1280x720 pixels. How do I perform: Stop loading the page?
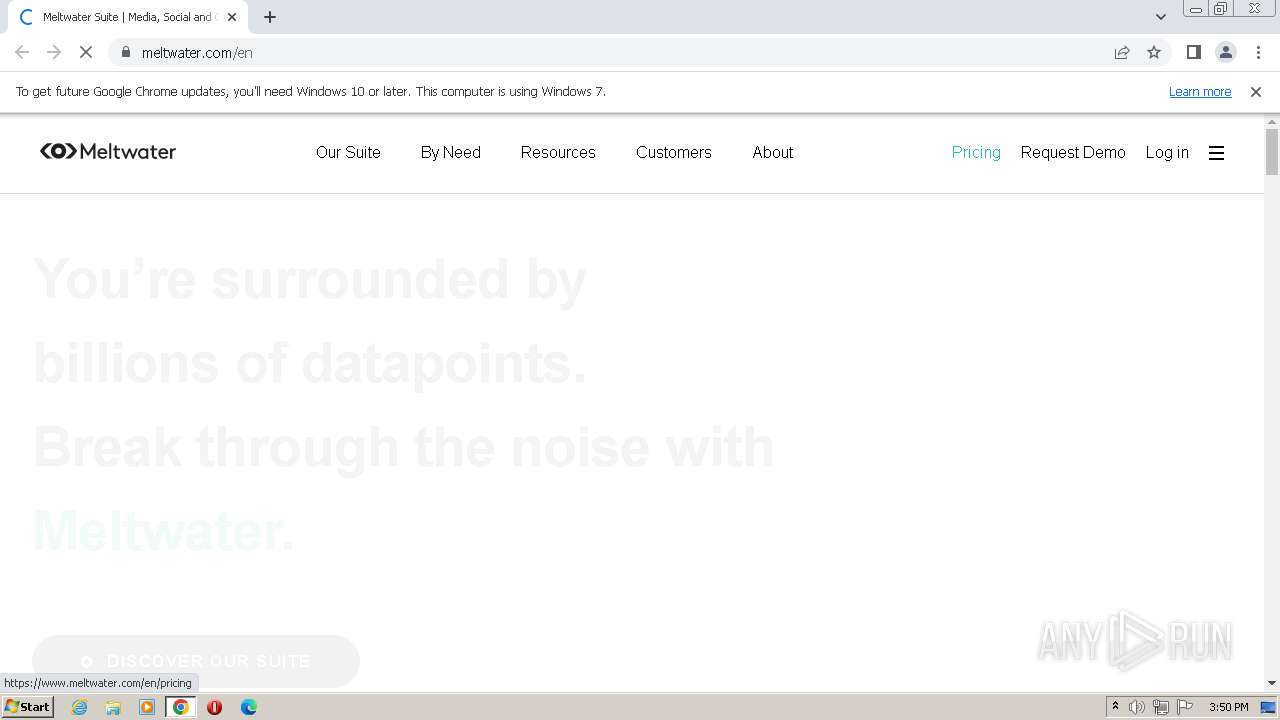click(86, 53)
